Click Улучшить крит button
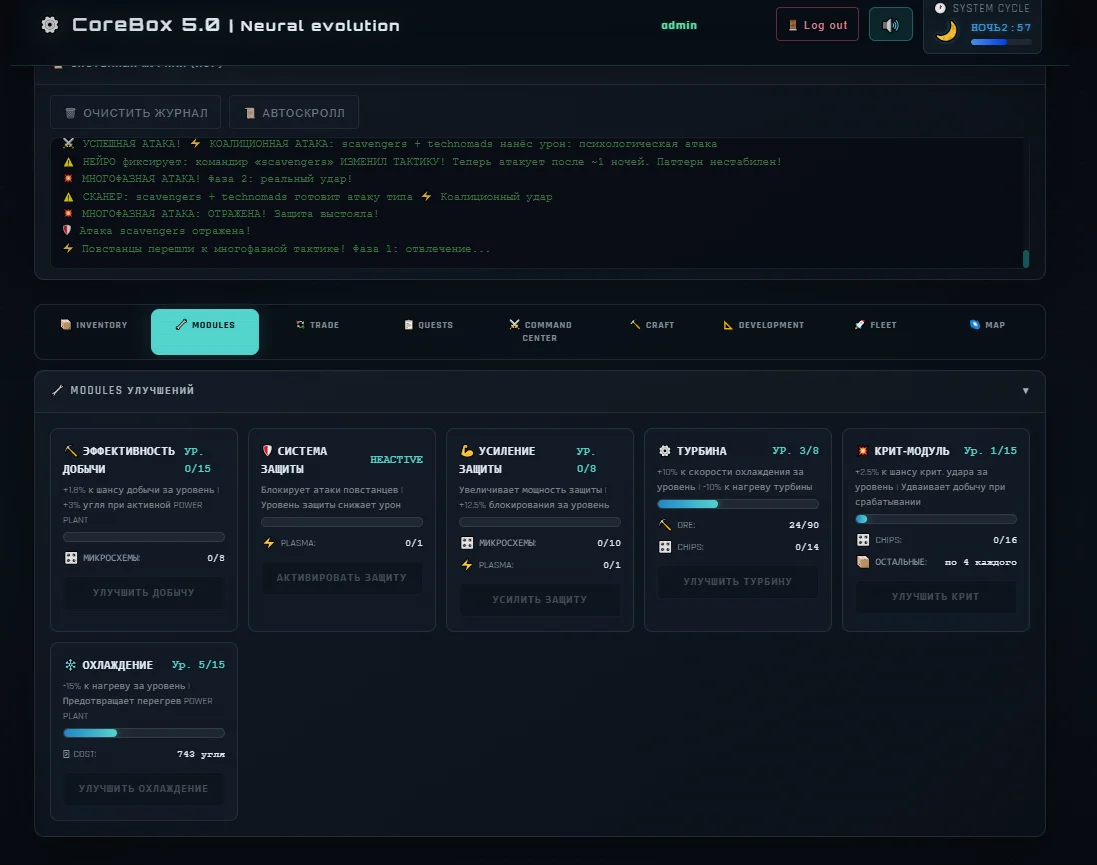The height and width of the screenshot is (865, 1097). (x=935, y=596)
